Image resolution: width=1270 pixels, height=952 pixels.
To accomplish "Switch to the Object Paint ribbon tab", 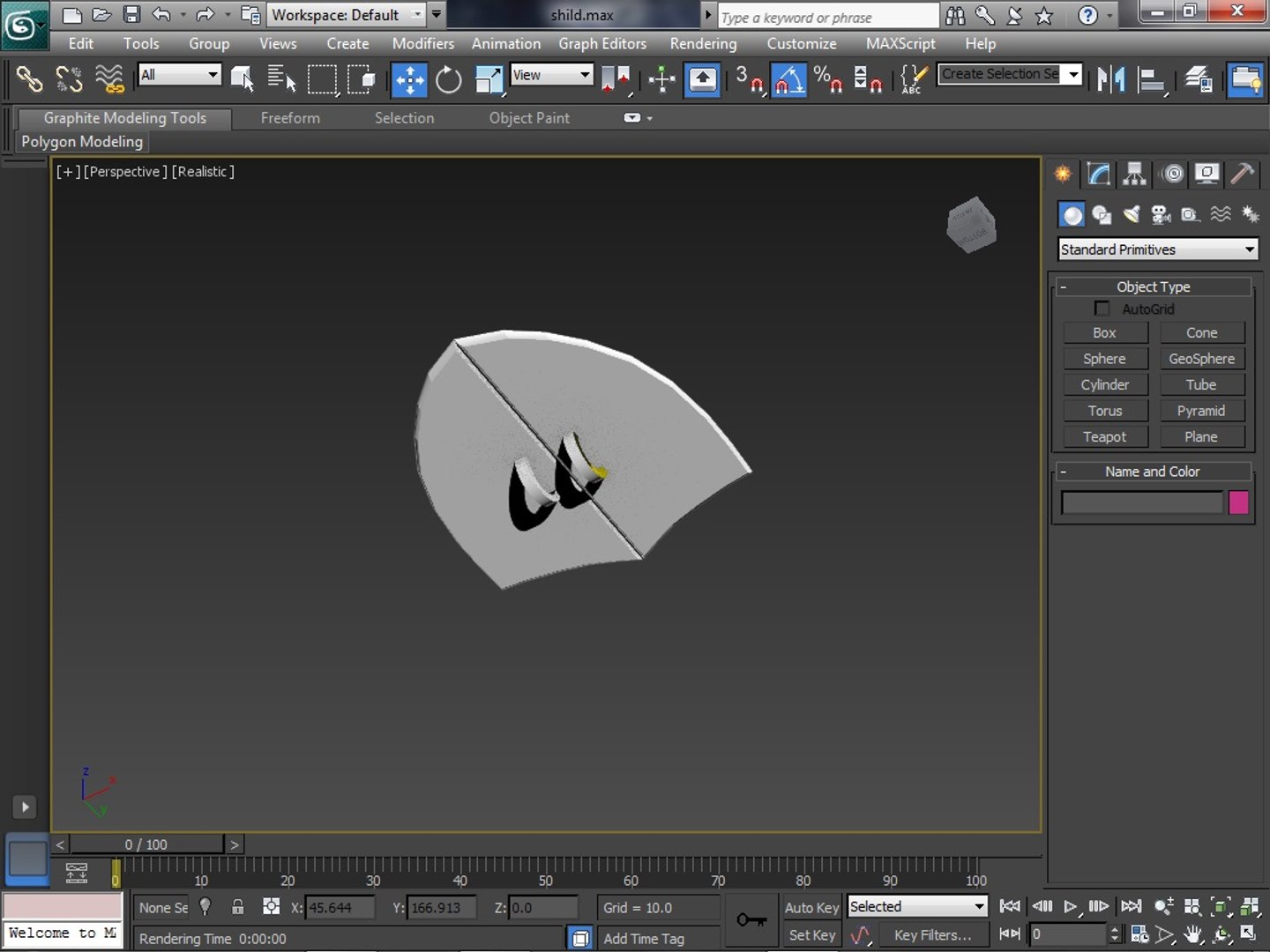I will pyautogui.click(x=529, y=118).
